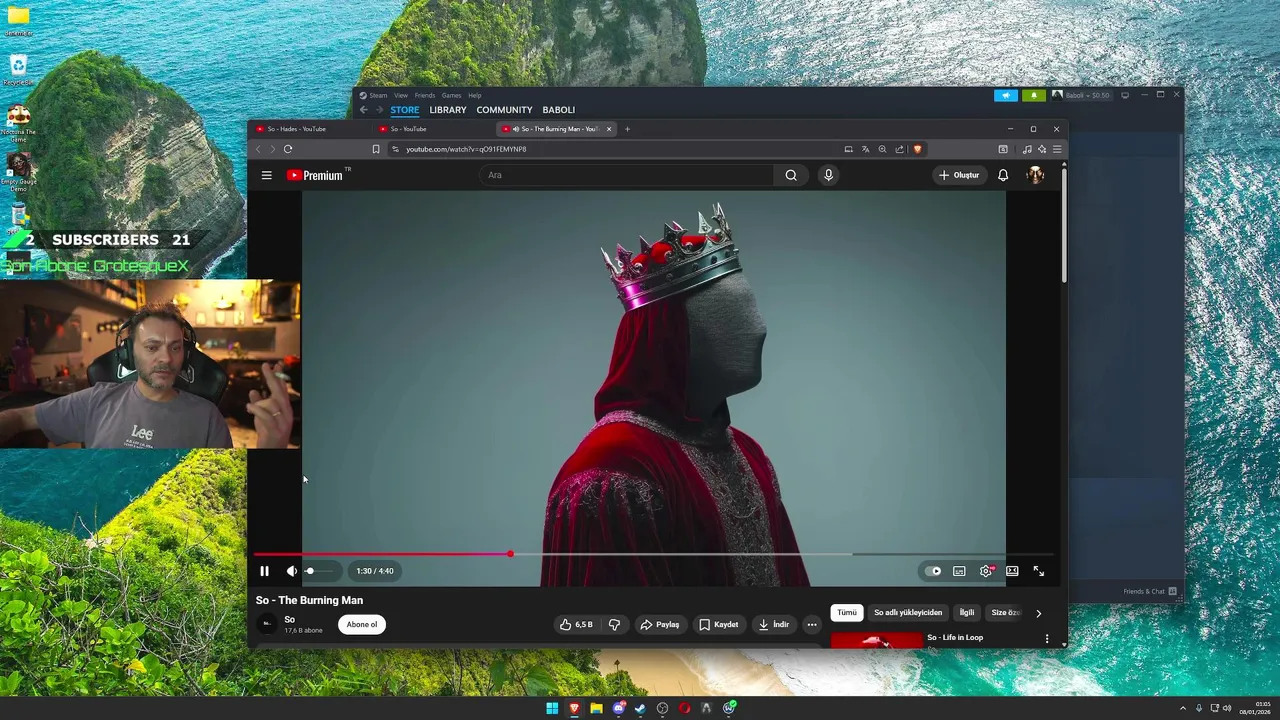Open the So channel avatar
The width and height of the screenshot is (1280, 720).
click(x=267, y=624)
